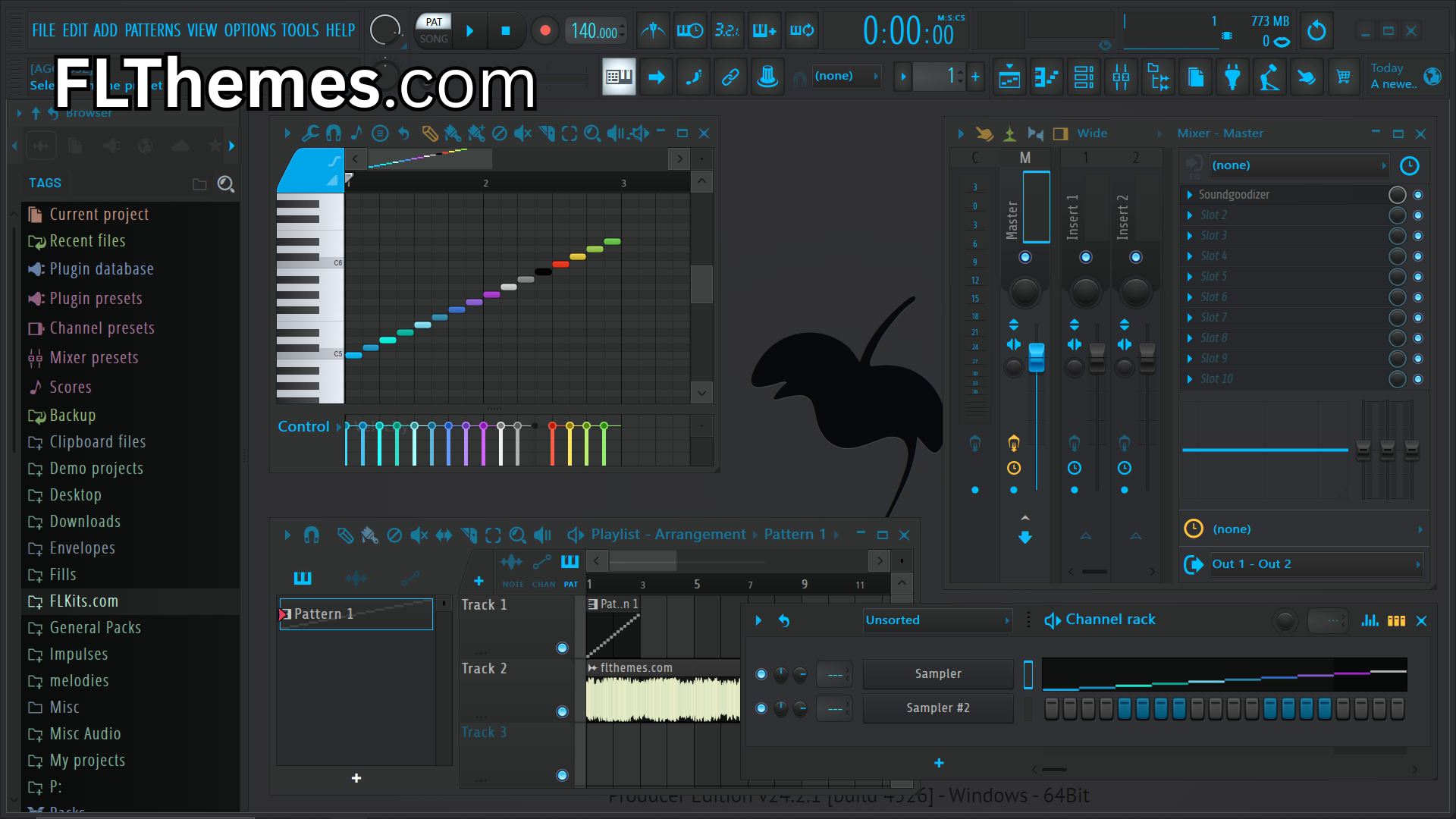Viewport: 1456px width, 819px height.
Task: Toggle the Master mixer track enable LED
Action: click(1025, 257)
